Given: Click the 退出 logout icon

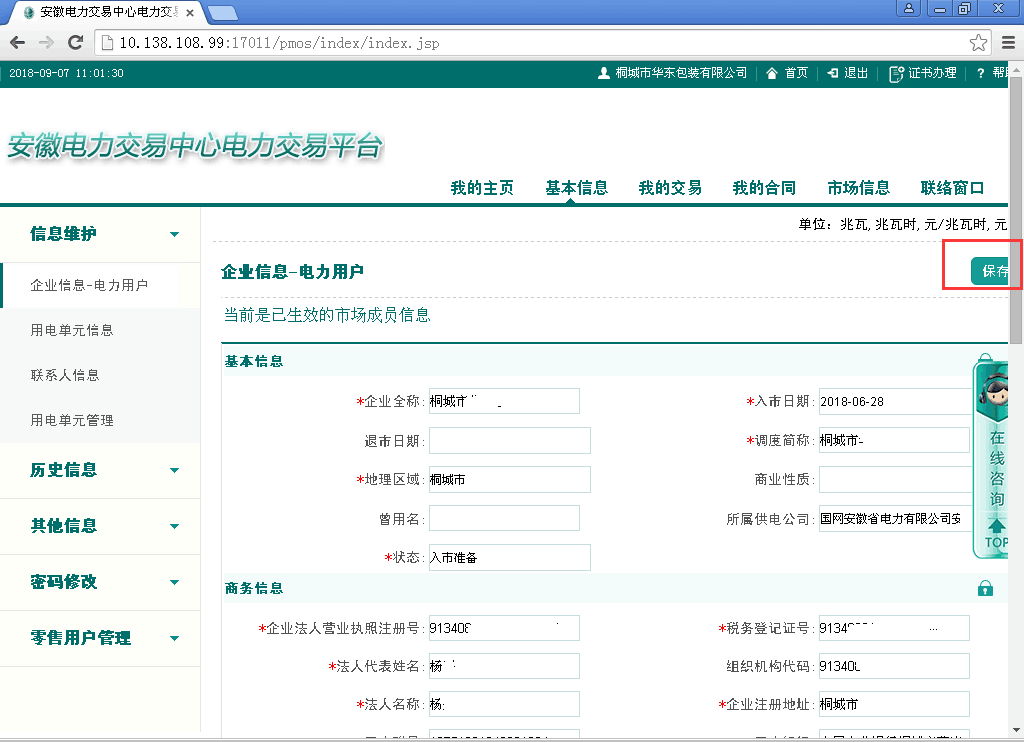Looking at the screenshot, I should click(x=832, y=73).
